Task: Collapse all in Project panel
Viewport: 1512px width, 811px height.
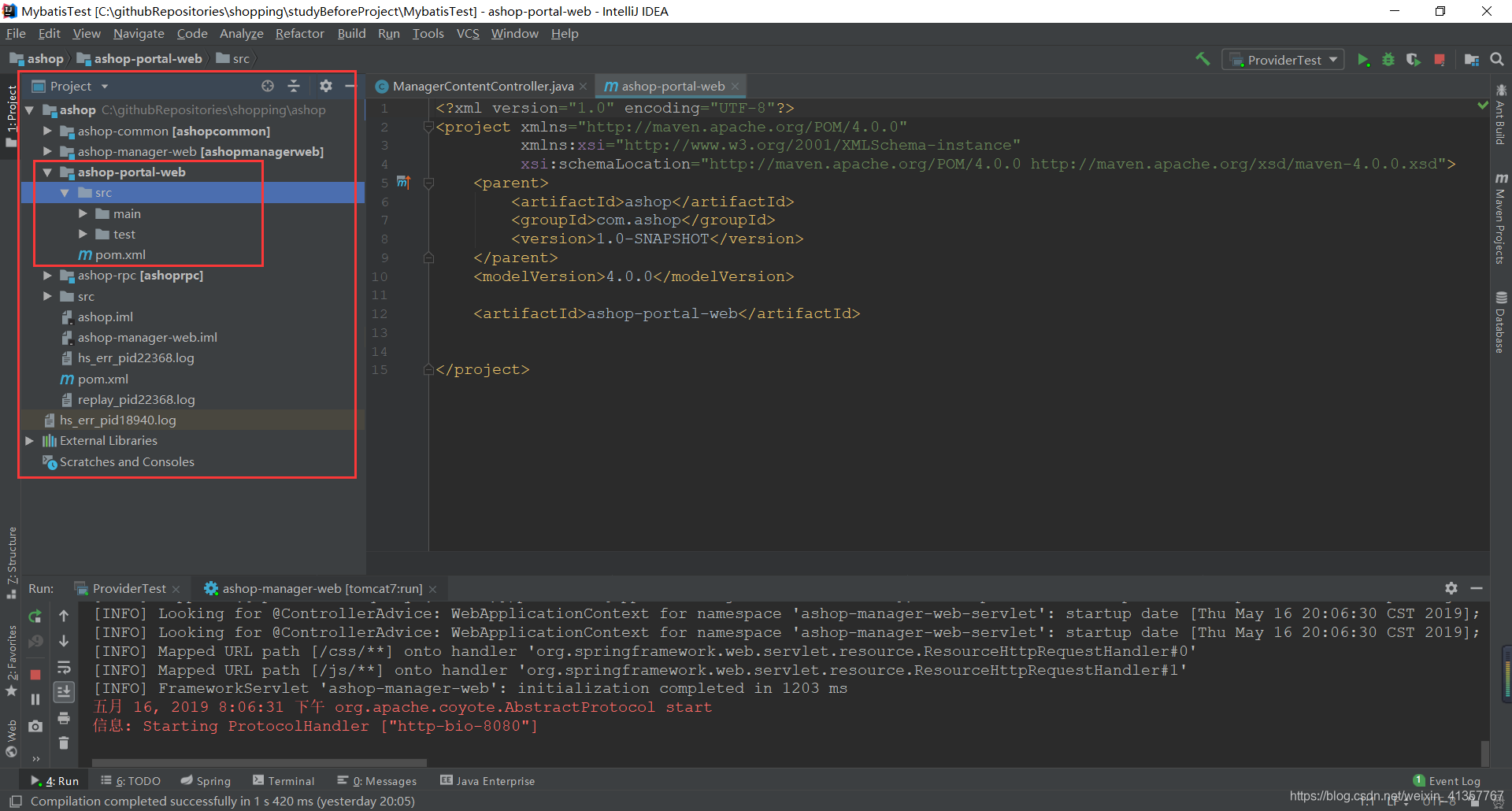Action: [294, 86]
